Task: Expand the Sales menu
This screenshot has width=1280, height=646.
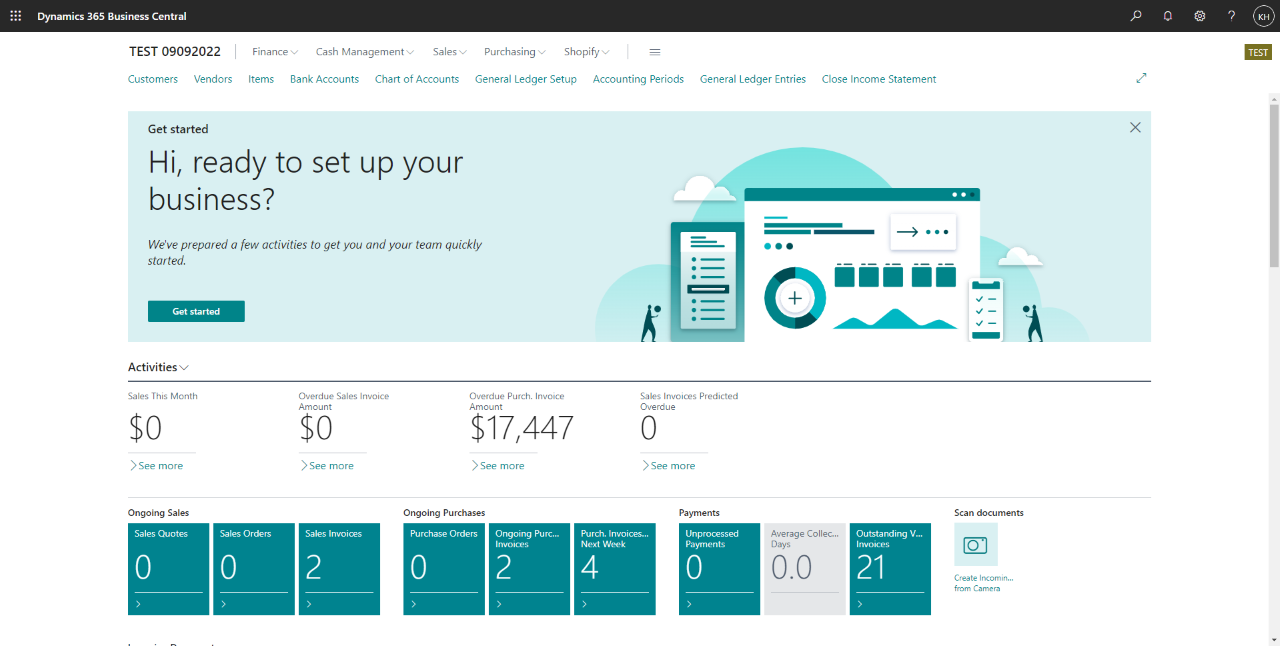Action: (450, 52)
